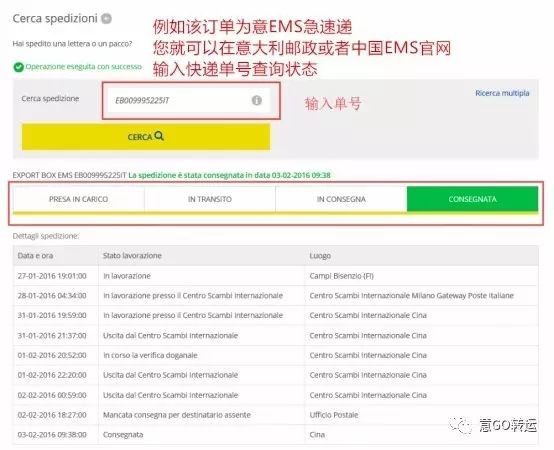
Task: Click the date 02-02-2016 00:59:00
Action: coord(52,395)
